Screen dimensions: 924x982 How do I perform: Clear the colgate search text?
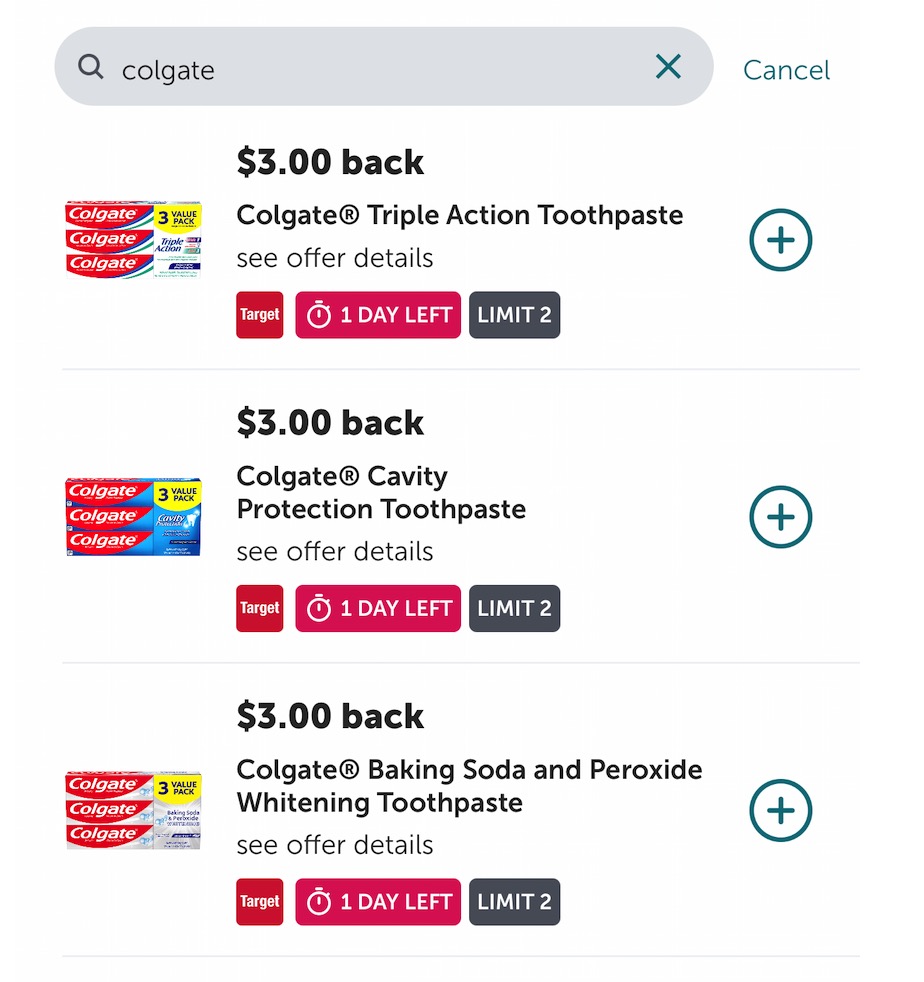[668, 67]
